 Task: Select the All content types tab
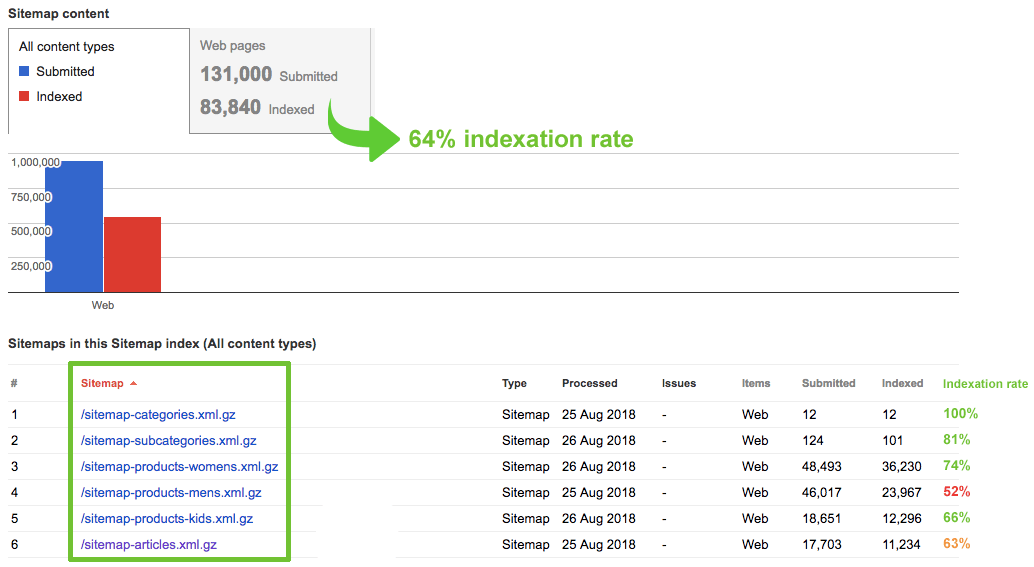(67, 47)
